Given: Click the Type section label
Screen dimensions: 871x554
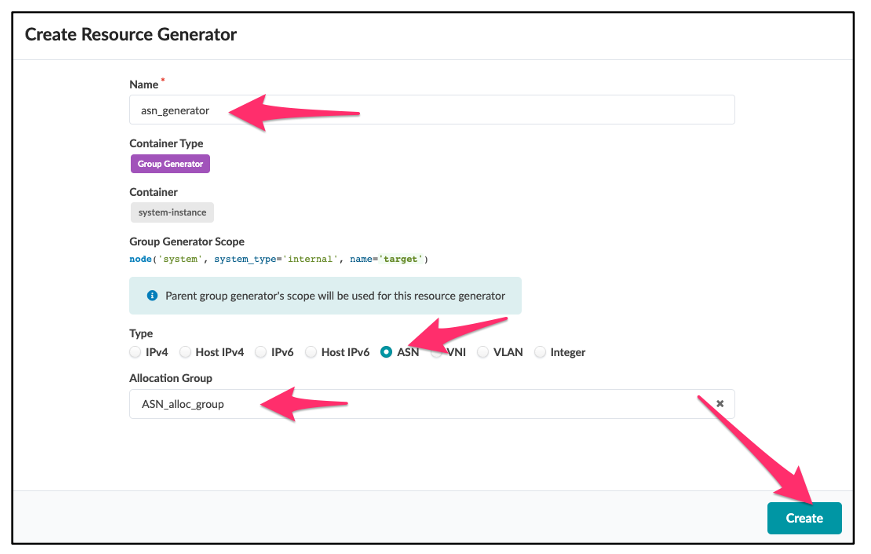Looking at the screenshot, I should point(141,333).
